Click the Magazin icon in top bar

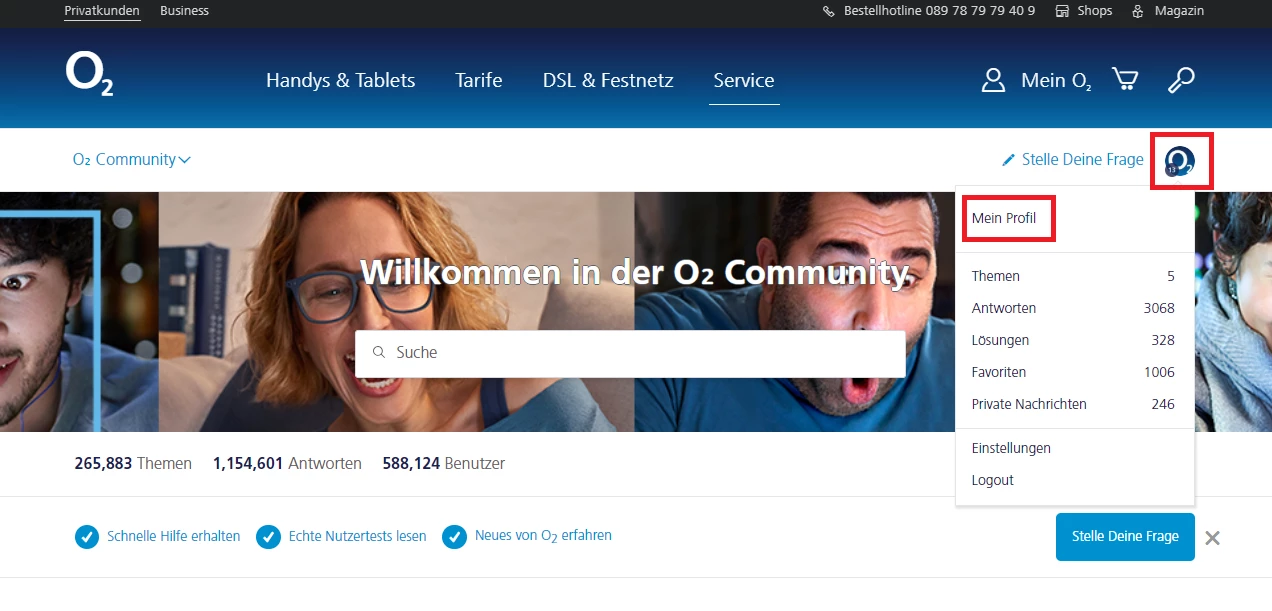tap(1138, 11)
